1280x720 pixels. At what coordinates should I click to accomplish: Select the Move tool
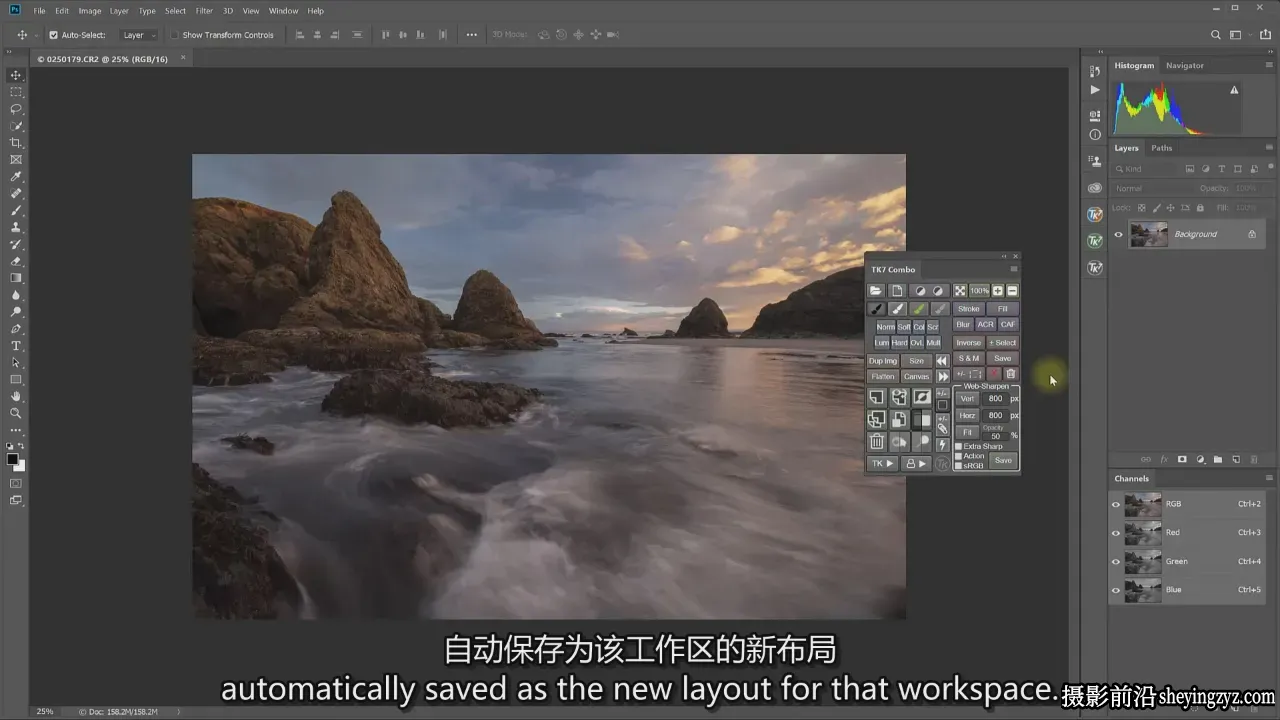16,75
